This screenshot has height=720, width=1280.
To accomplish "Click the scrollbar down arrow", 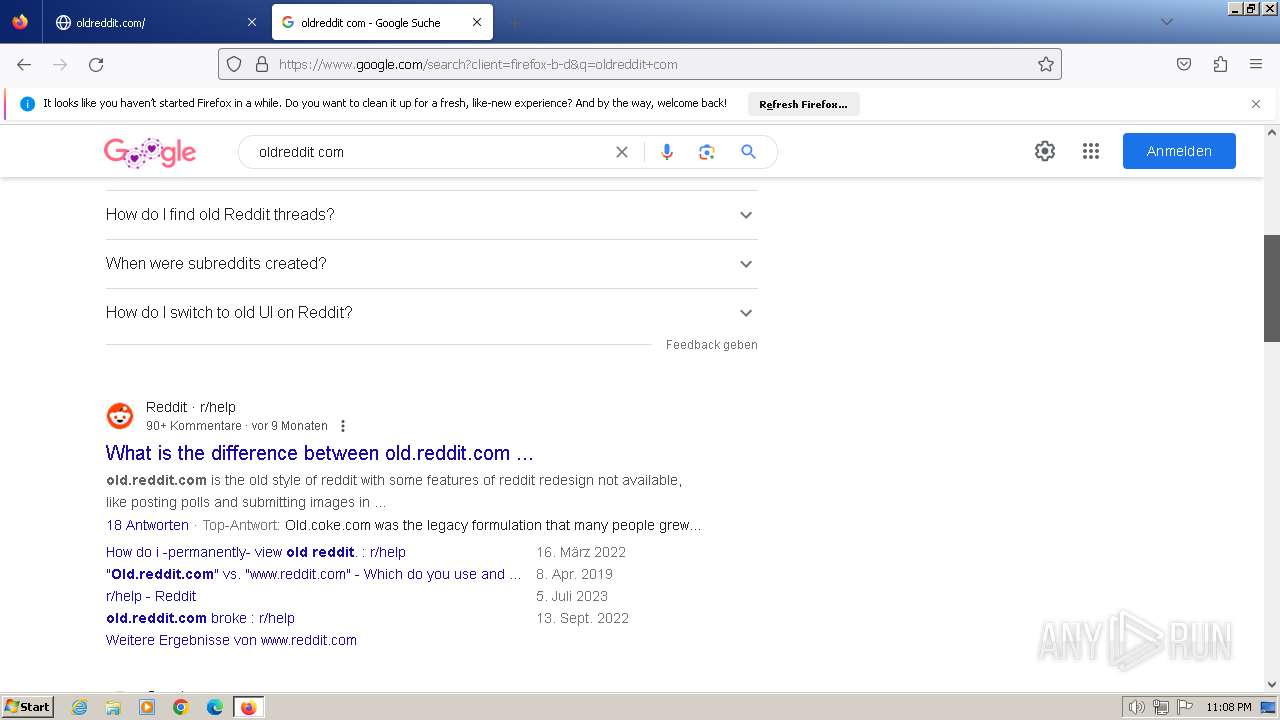I will tap(1272, 684).
